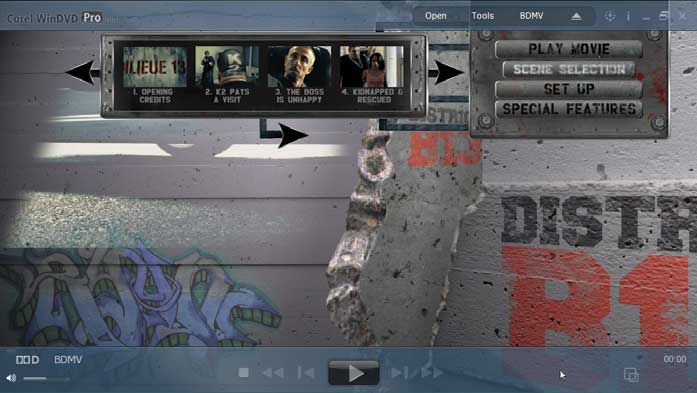Mute audio with the speaker icon

[11, 378]
